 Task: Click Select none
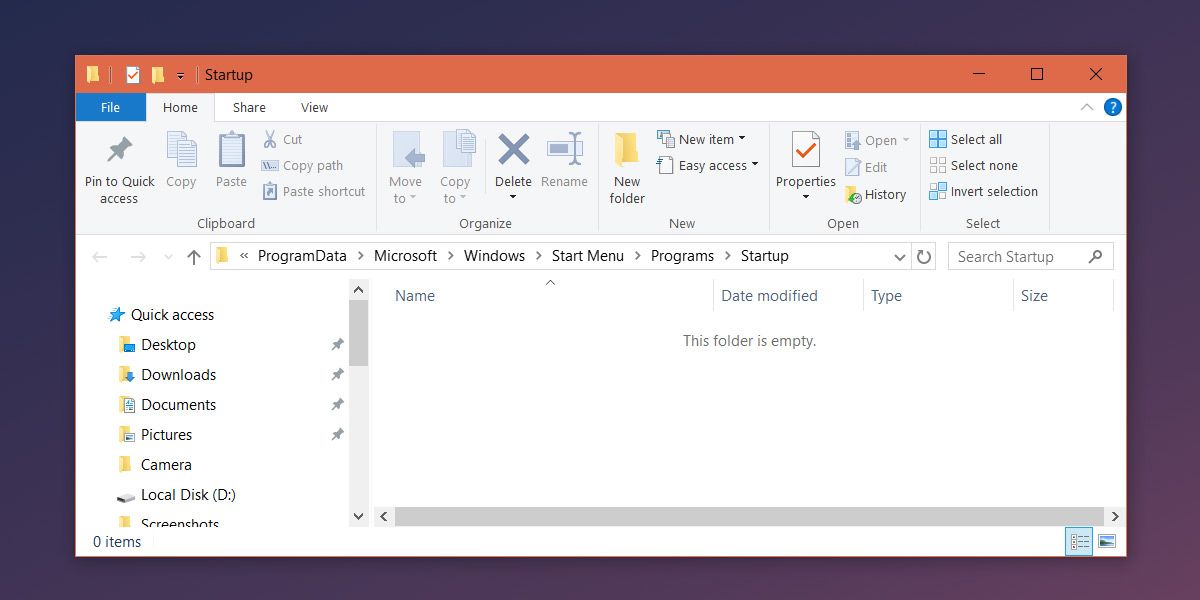pyautogui.click(x=973, y=166)
